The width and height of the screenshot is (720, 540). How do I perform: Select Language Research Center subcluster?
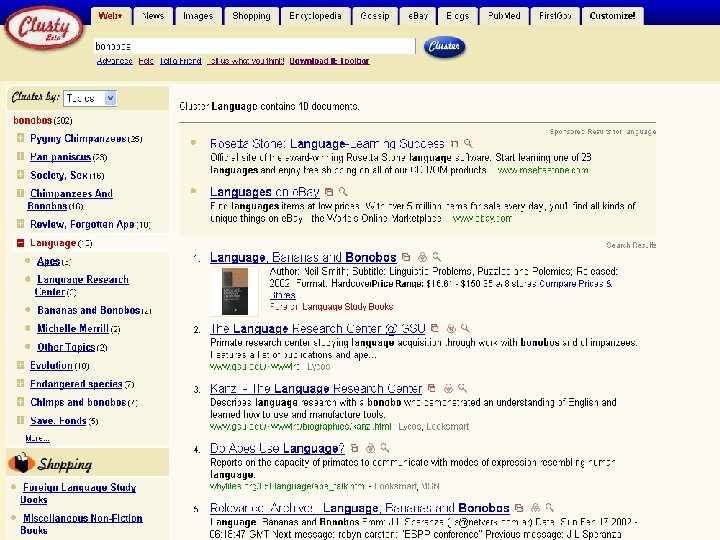point(82,285)
